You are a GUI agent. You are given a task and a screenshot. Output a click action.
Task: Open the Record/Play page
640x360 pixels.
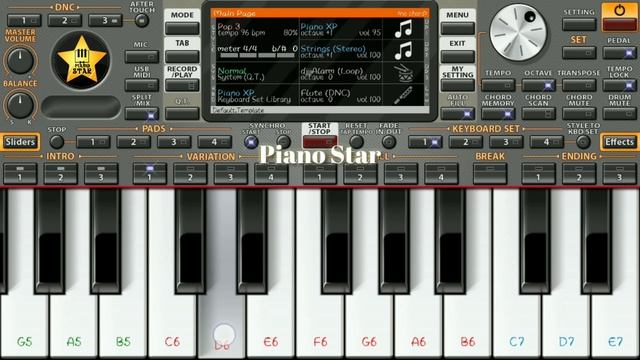(182, 85)
